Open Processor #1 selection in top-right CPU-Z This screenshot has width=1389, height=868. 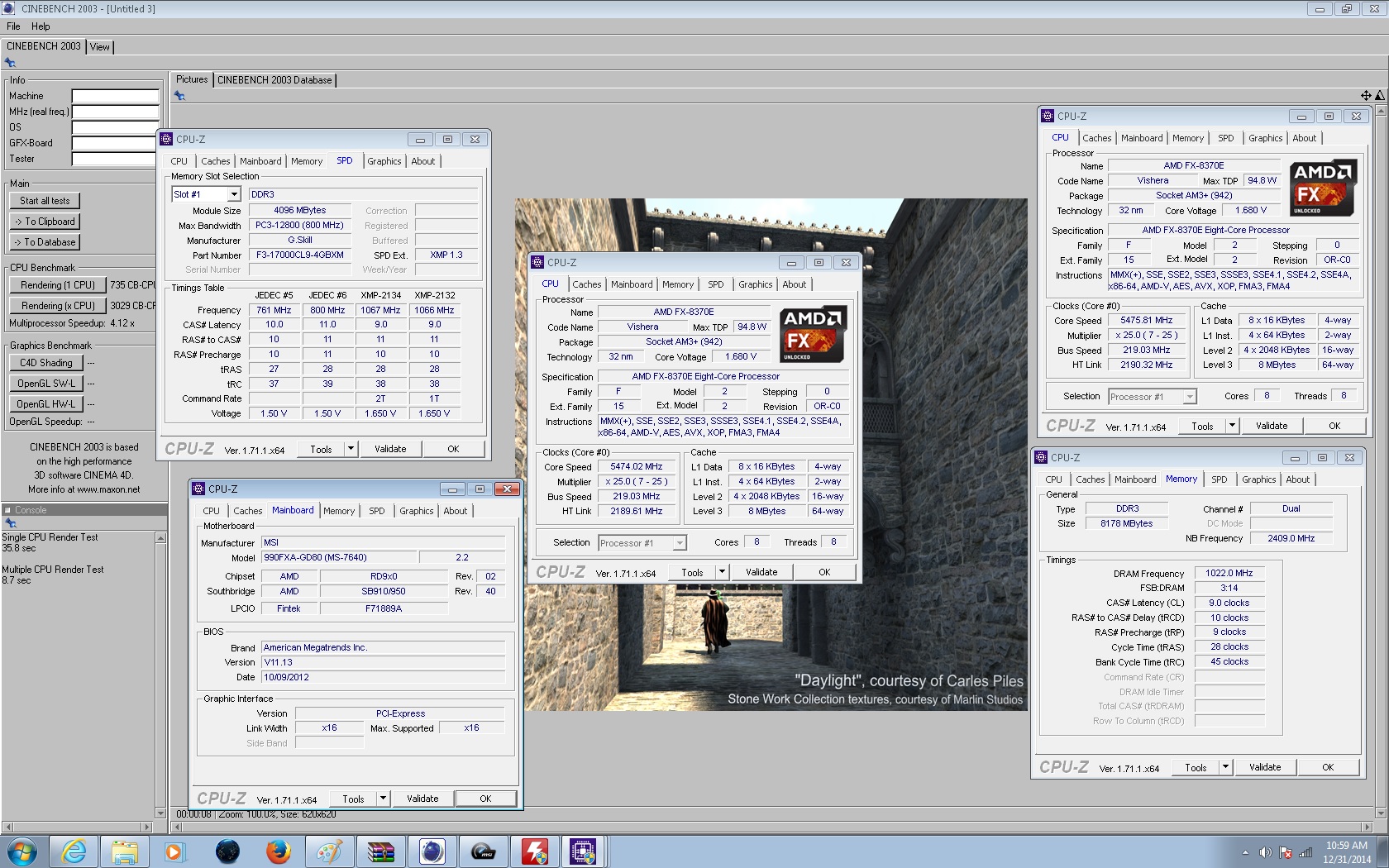(x=1153, y=397)
